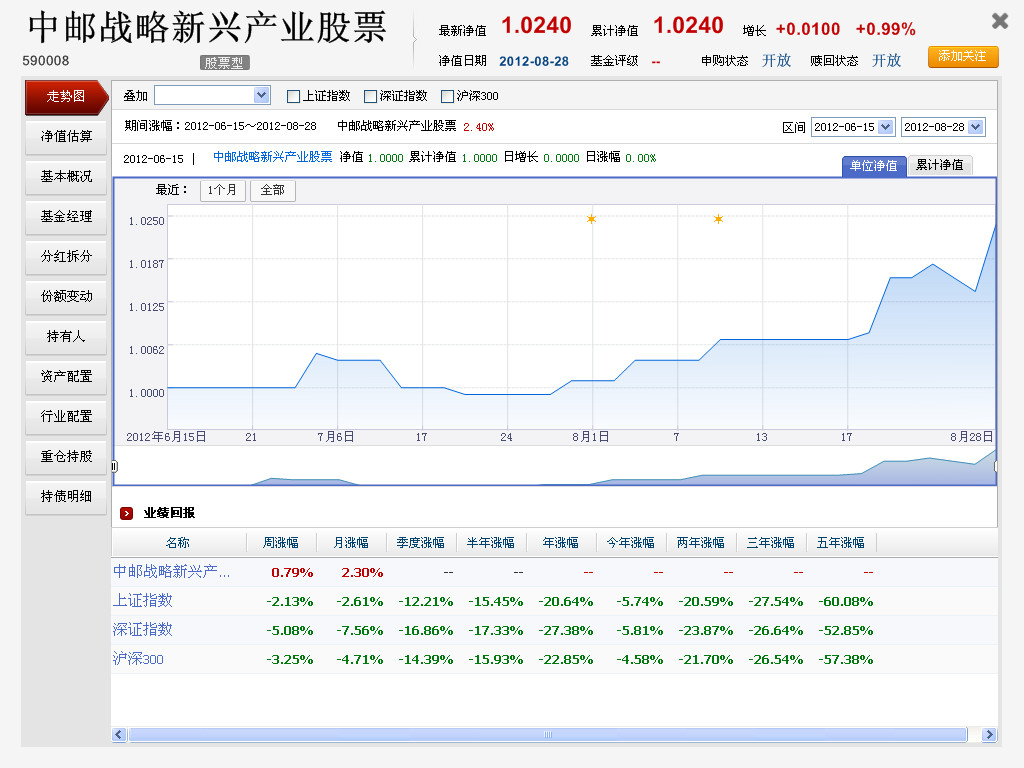The height and width of the screenshot is (768, 1024).
Task: Open 中邮战略新兴产... row link in table
Action: coord(171,572)
